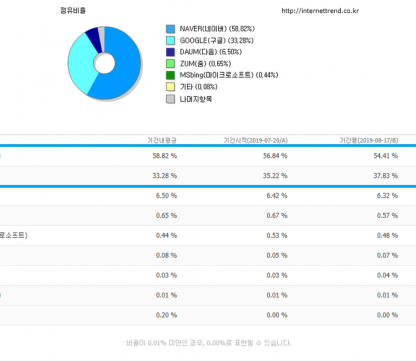Select the 기간시작(2019-07-20/A) column header

(255, 140)
